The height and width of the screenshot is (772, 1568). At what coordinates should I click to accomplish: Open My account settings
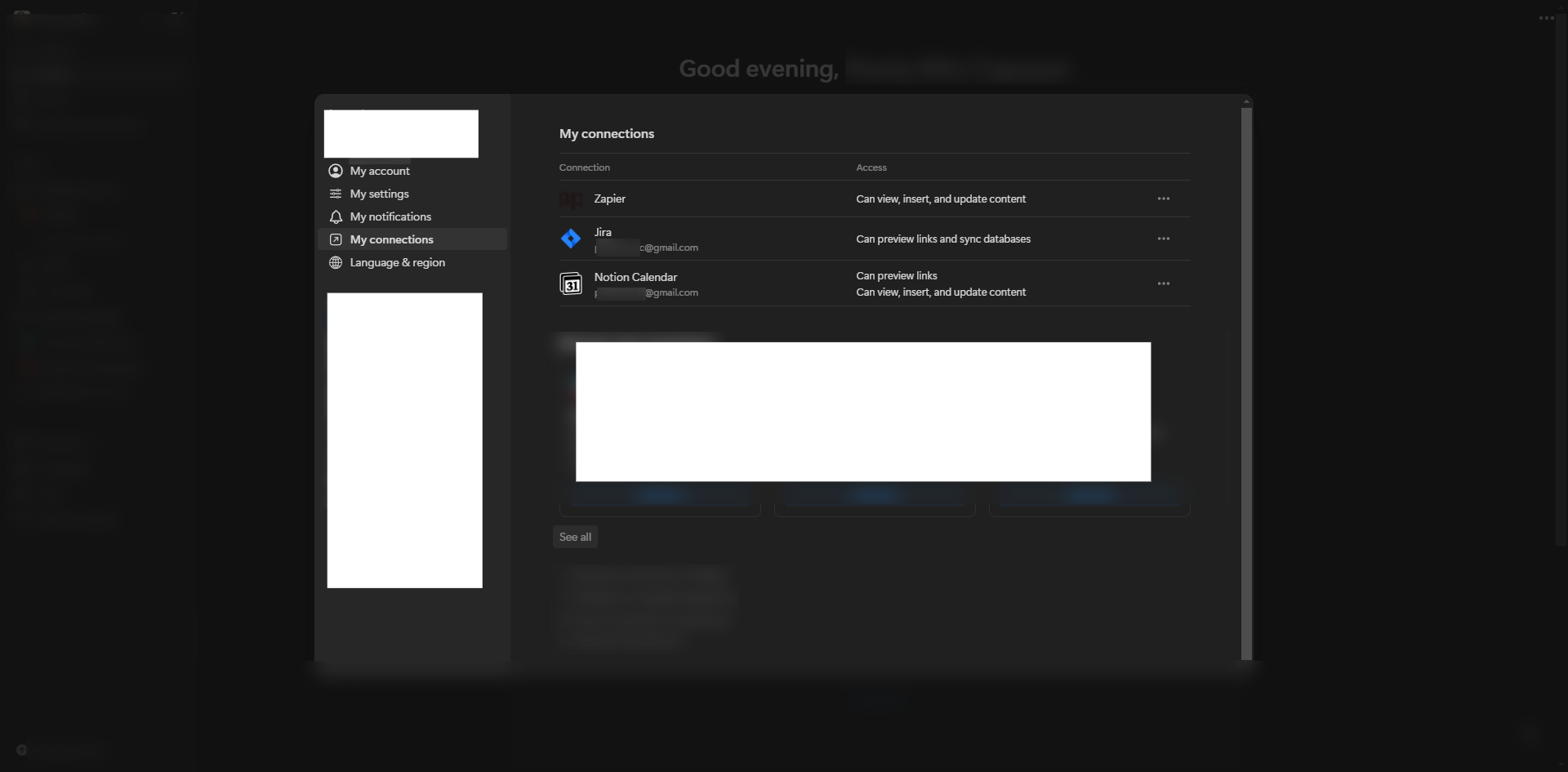point(412,171)
